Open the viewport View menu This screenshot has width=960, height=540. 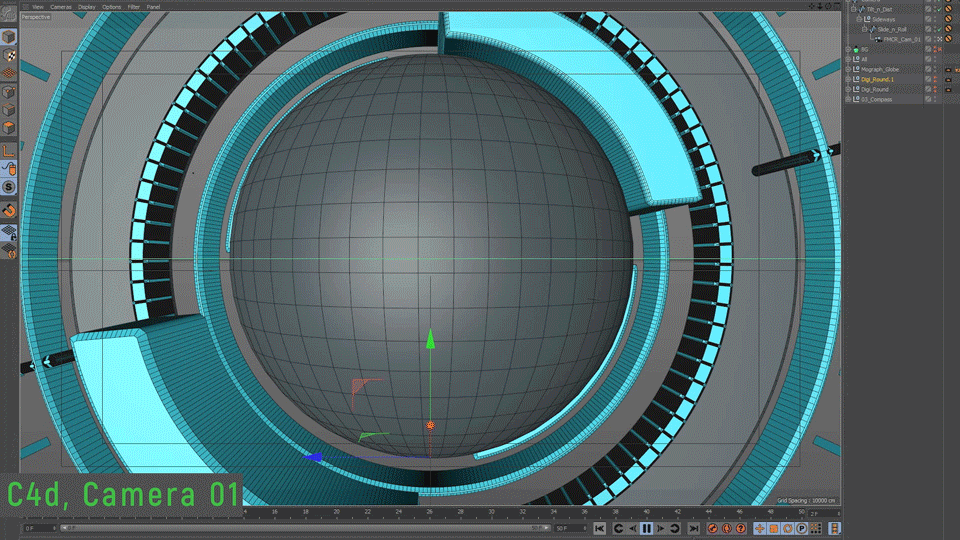pyautogui.click(x=38, y=7)
